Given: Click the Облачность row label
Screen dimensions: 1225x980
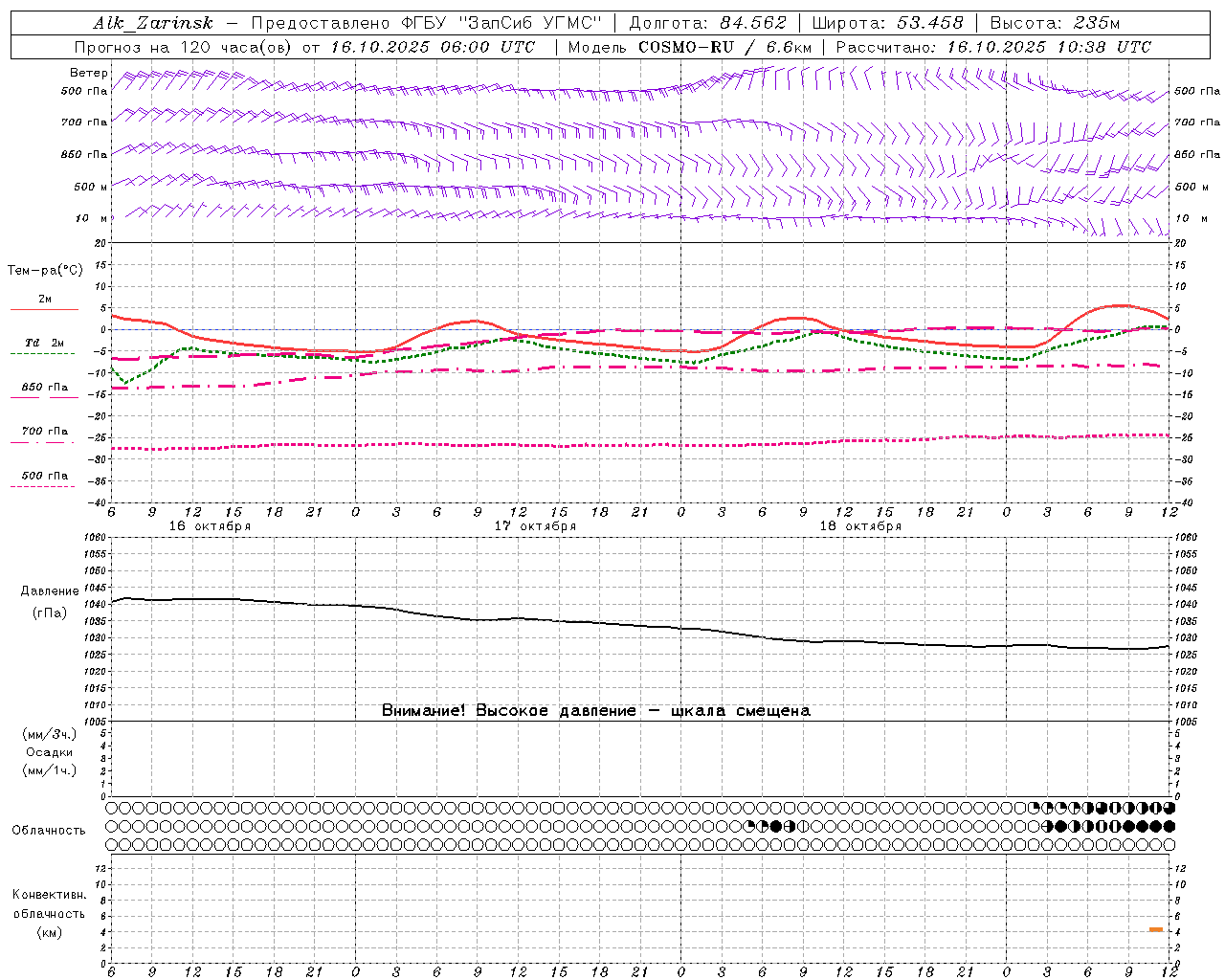Looking at the screenshot, I should 49,830.
